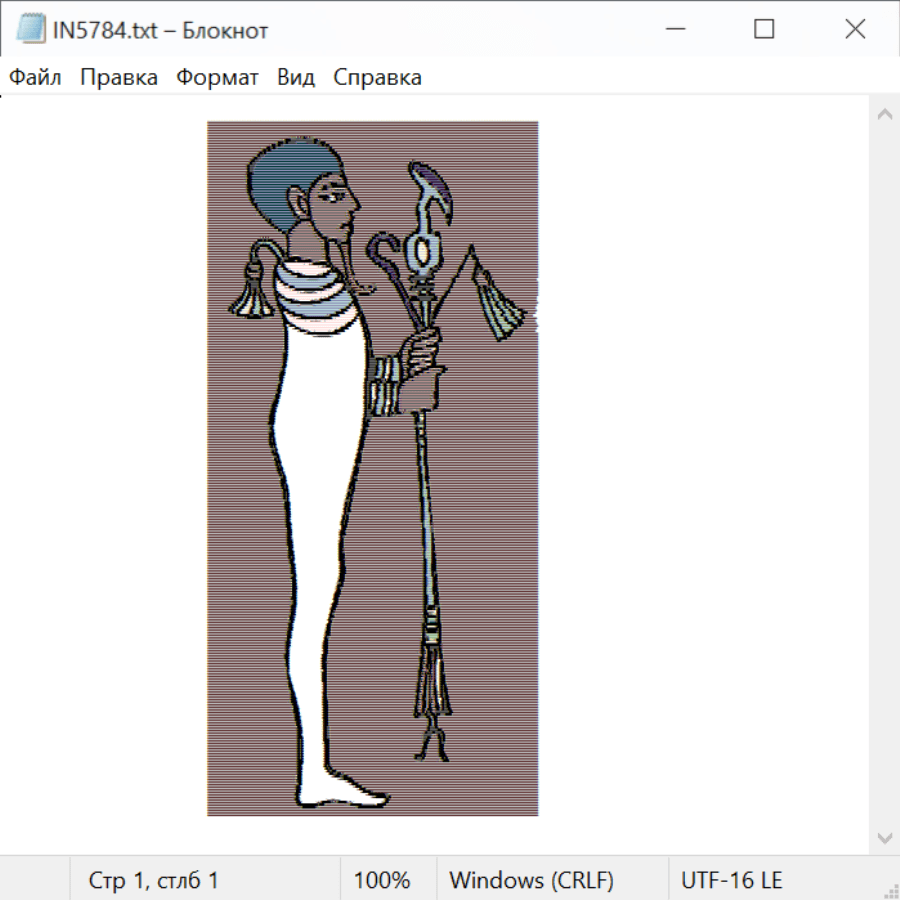Maximize the Блокнот window
Image resolution: width=900 pixels, height=900 pixels.
pos(764,30)
